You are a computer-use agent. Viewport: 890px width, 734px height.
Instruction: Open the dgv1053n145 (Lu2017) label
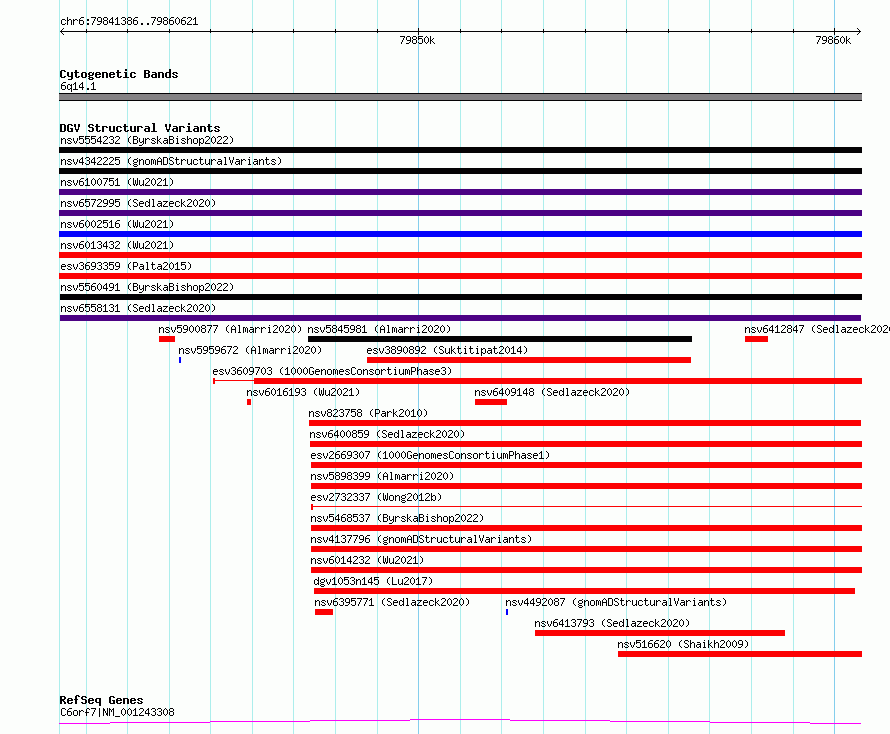373,581
